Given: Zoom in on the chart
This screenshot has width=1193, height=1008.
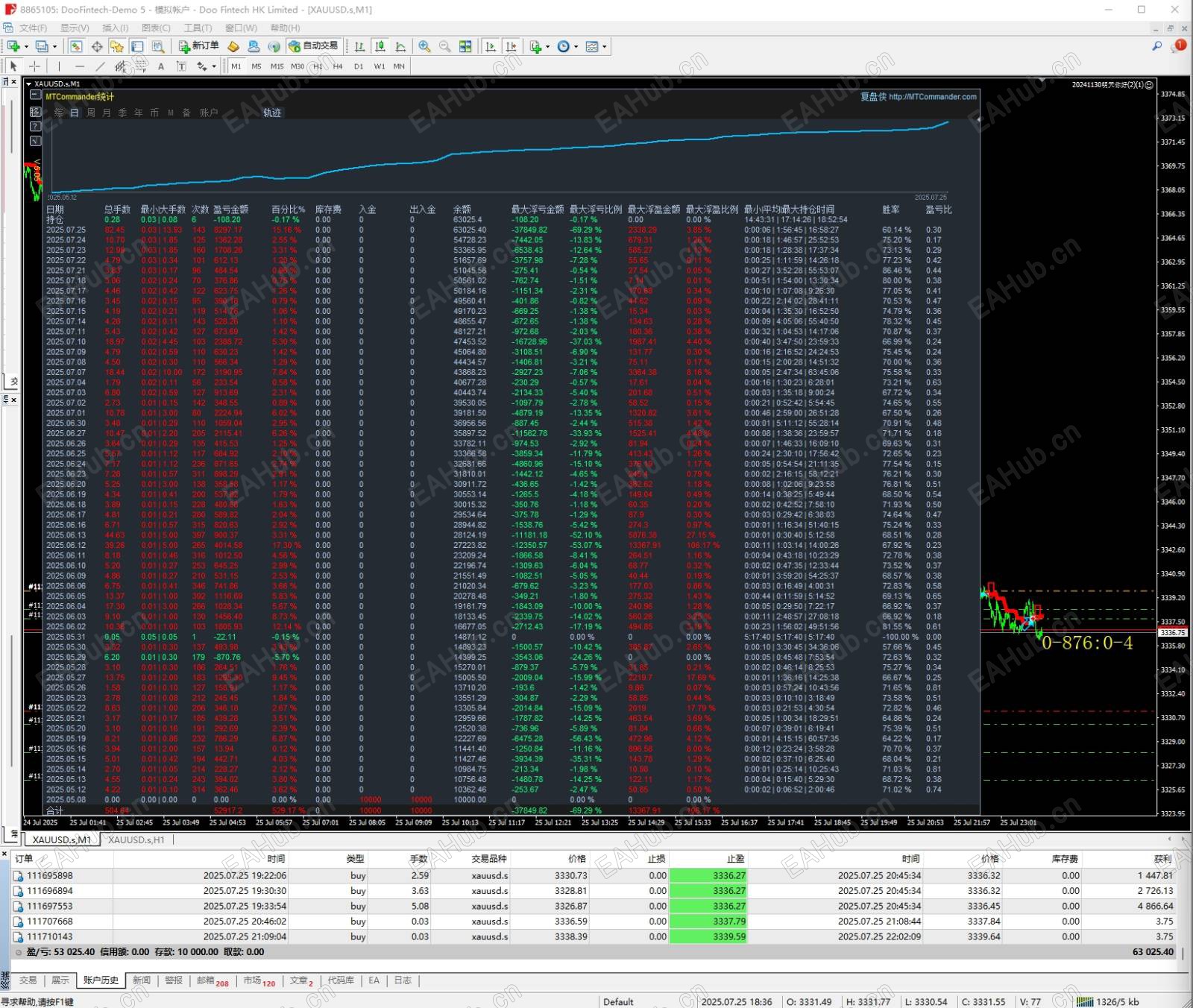Looking at the screenshot, I should 424,46.
